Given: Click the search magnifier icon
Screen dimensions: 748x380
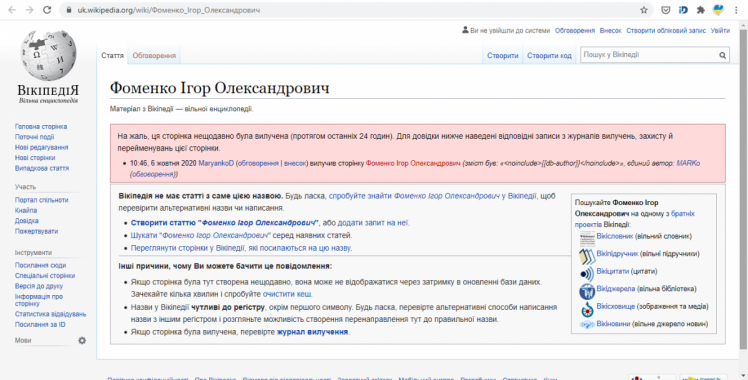Looking at the screenshot, I should point(723,55).
